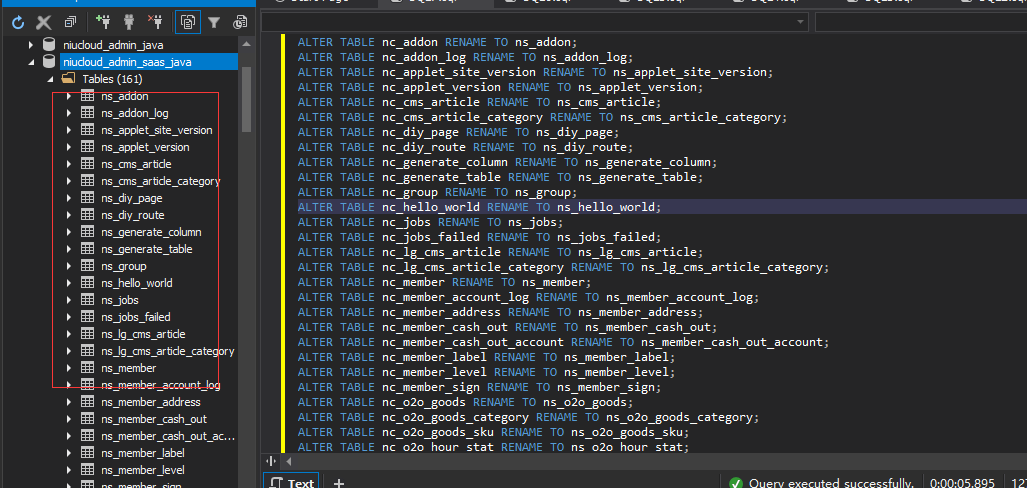This screenshot has width=1027, height=488.
Task: Click the nc_hello_world rename line in editor
Action: (479, 207)
